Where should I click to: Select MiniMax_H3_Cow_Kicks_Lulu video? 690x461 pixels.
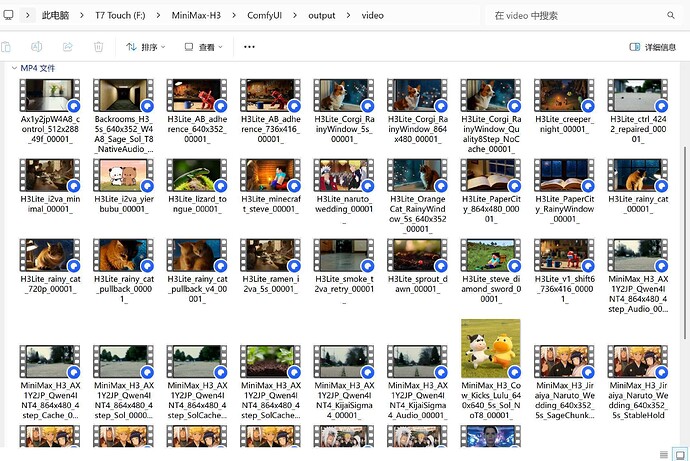(x=491, y=370)
